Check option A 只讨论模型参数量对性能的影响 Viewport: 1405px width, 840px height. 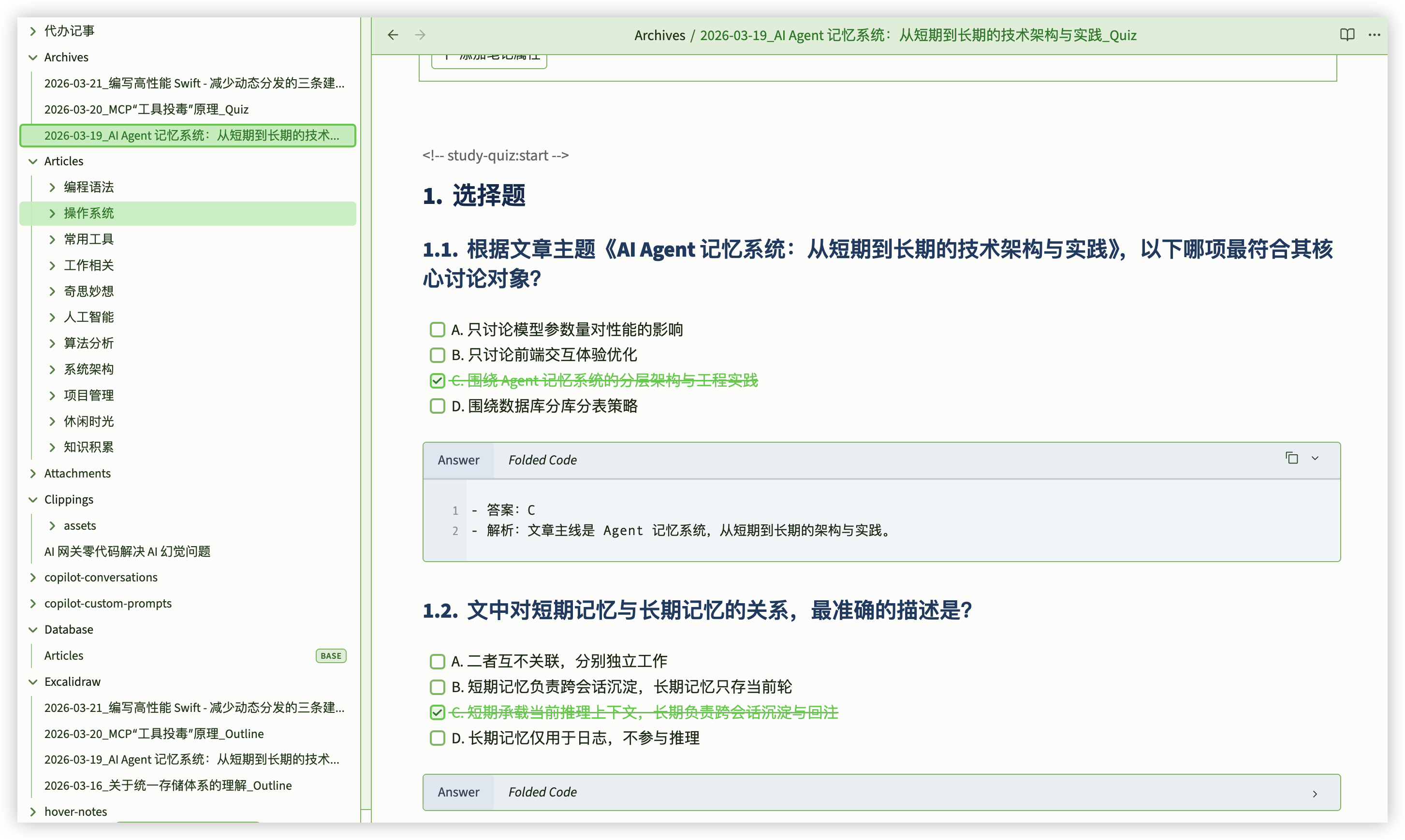437,330
